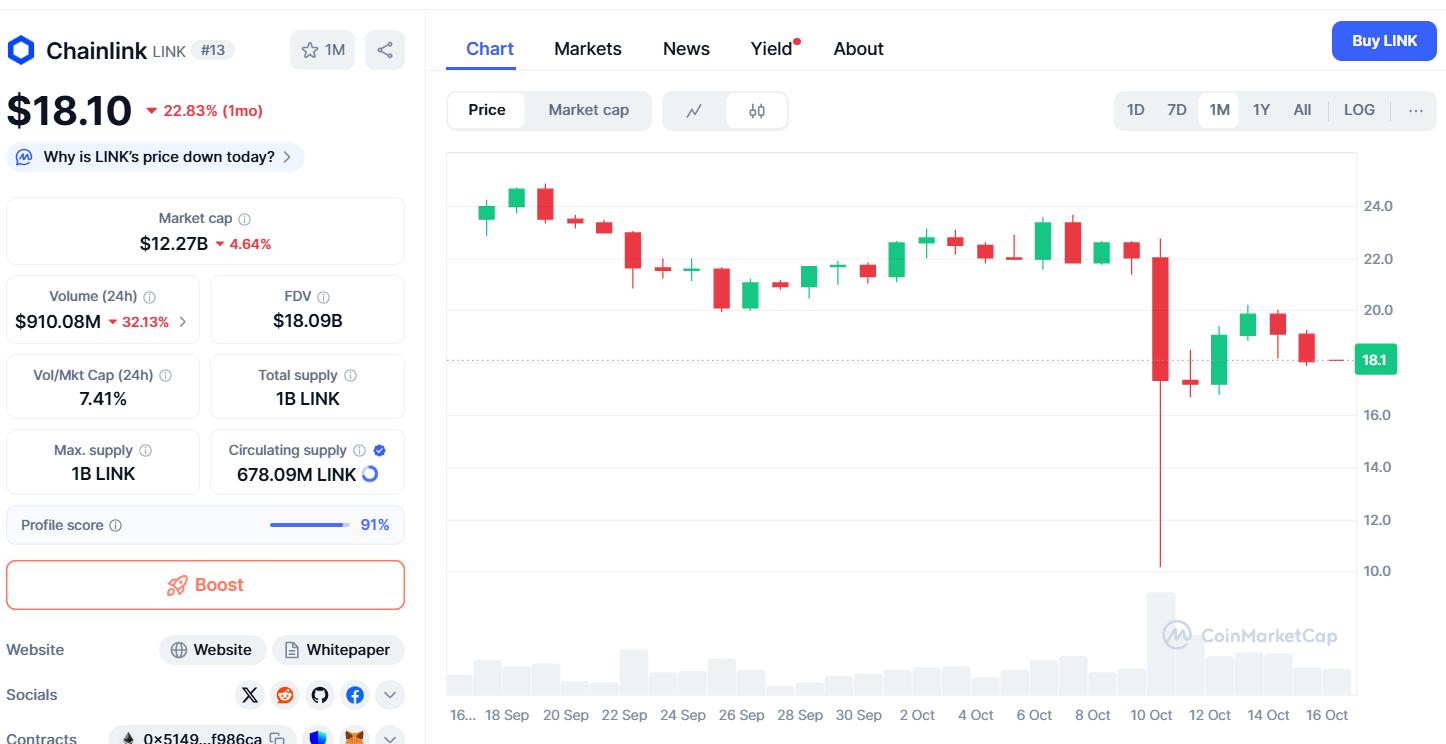Click the Profile score progress bar
The image size is (1446, 744).
coord(309,525)
